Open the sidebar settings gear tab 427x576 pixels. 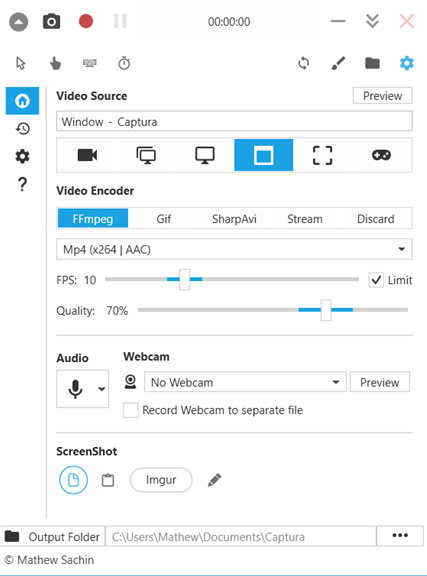point(22,156)
